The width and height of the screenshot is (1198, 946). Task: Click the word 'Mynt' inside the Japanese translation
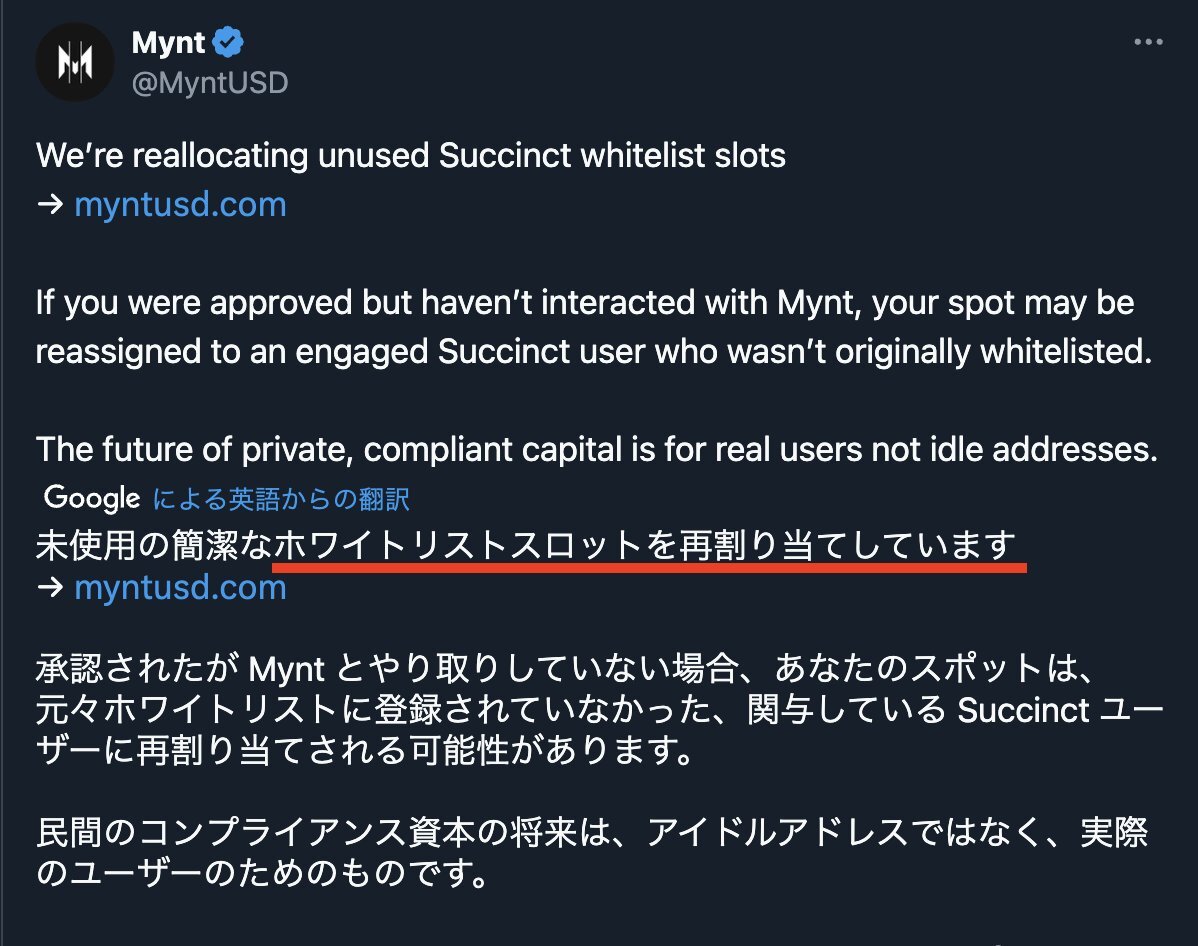[x=287, y=670]
